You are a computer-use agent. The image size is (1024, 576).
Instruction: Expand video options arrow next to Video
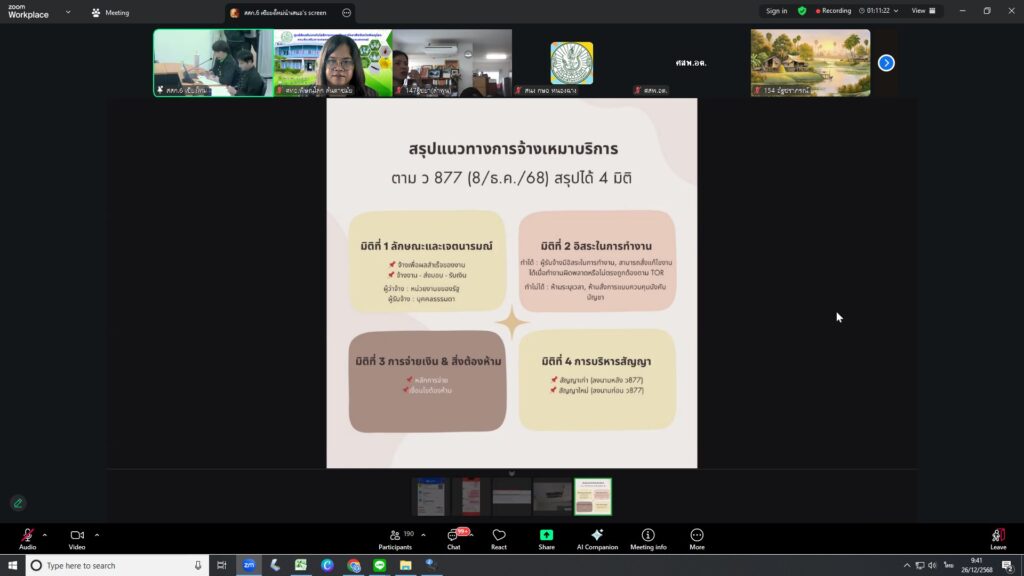point(96,534)
